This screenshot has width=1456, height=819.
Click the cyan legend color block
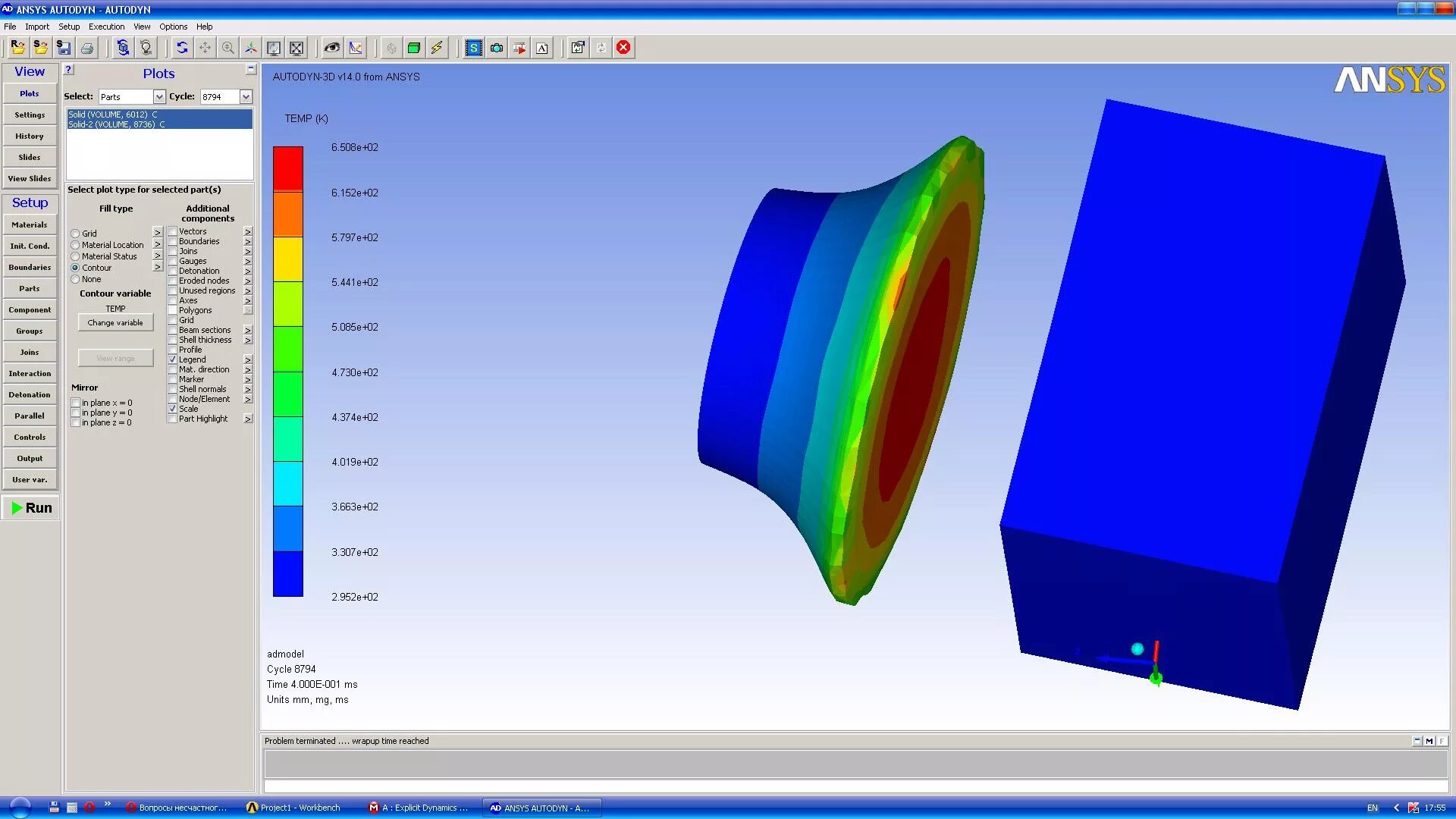288,484
